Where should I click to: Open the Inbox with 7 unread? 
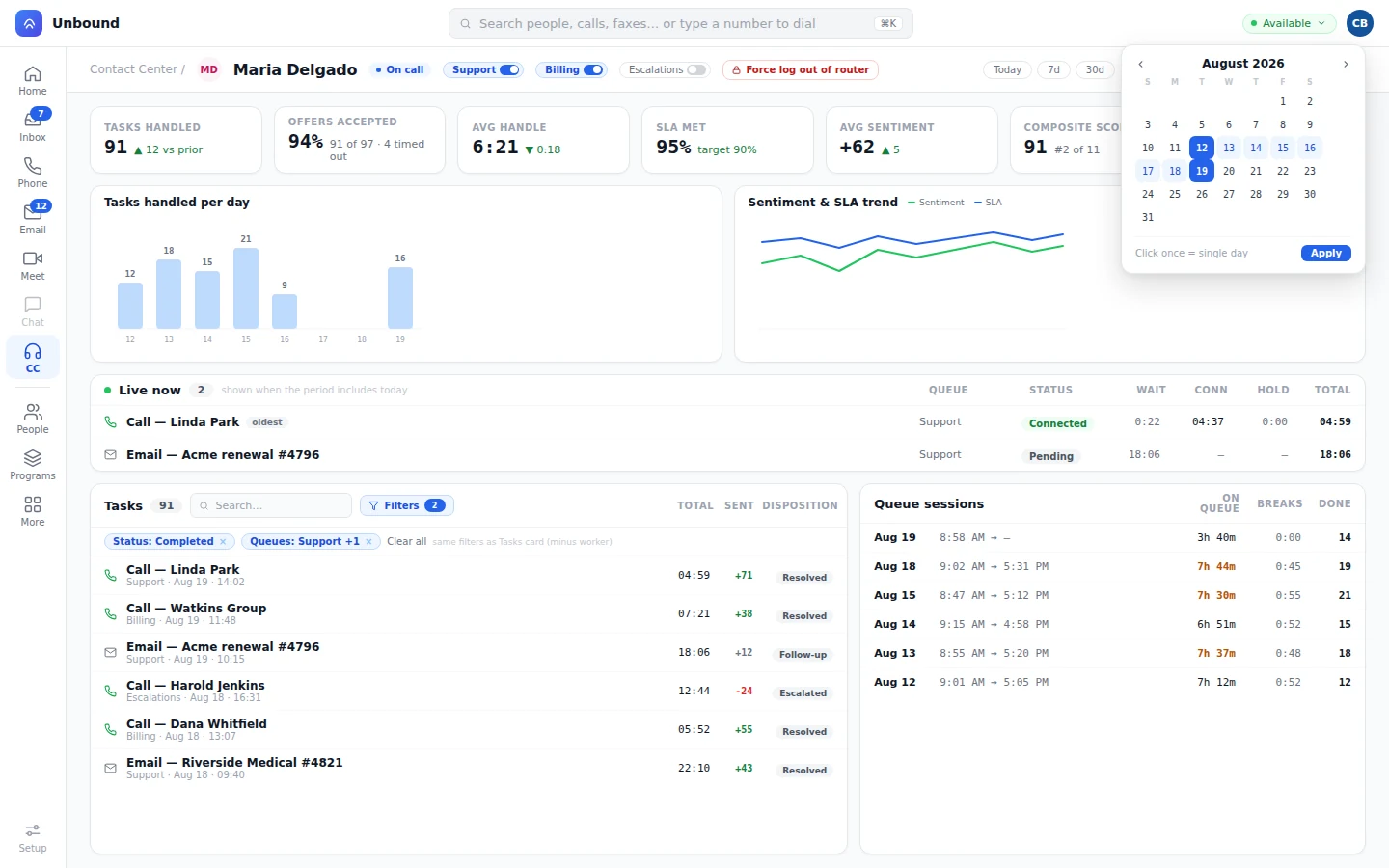coord(33,126)
